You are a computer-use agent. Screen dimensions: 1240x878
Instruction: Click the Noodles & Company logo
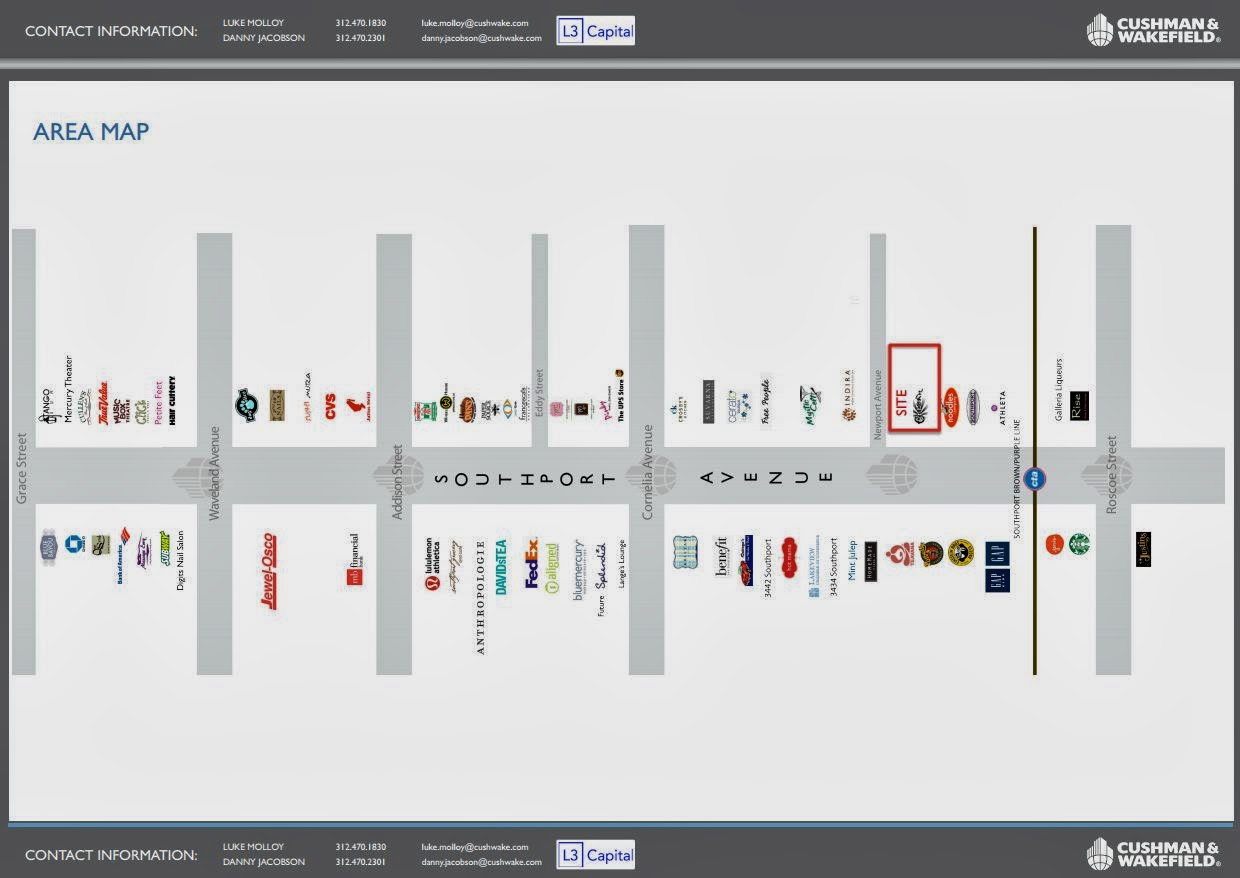(950, 407)
